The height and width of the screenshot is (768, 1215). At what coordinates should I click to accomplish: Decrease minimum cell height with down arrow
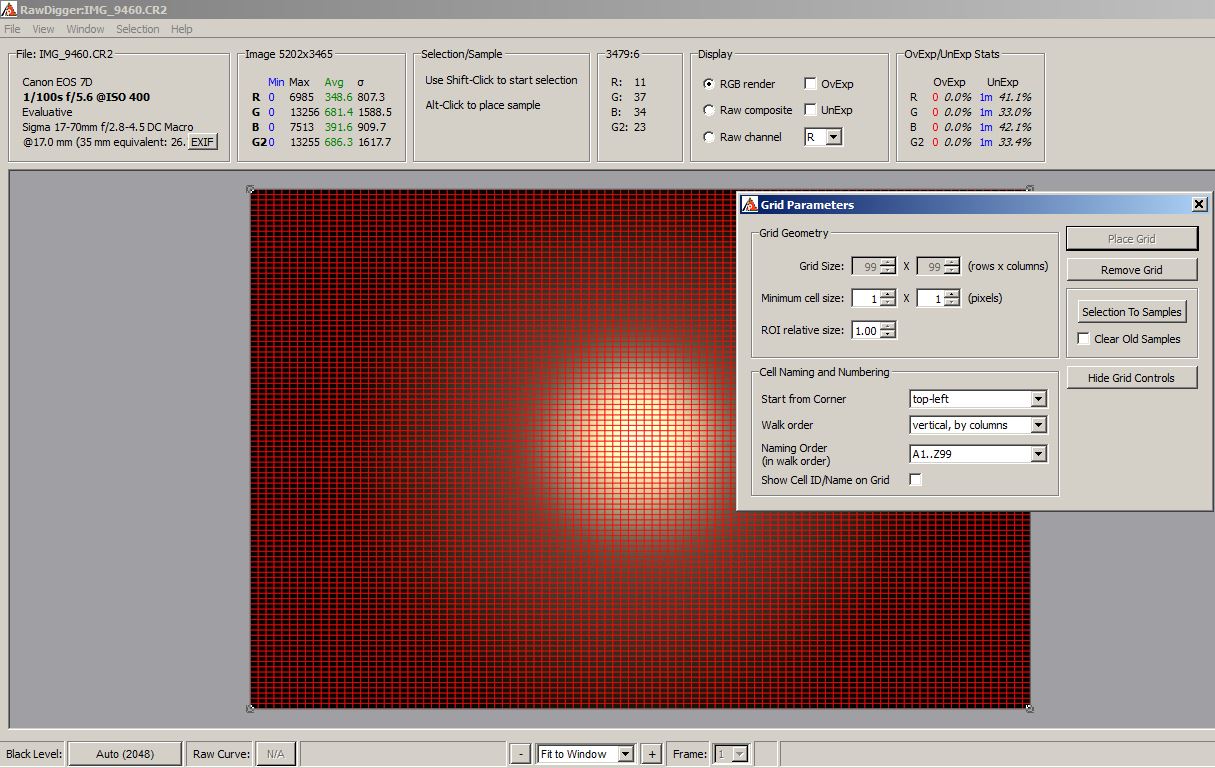(952, 302)
